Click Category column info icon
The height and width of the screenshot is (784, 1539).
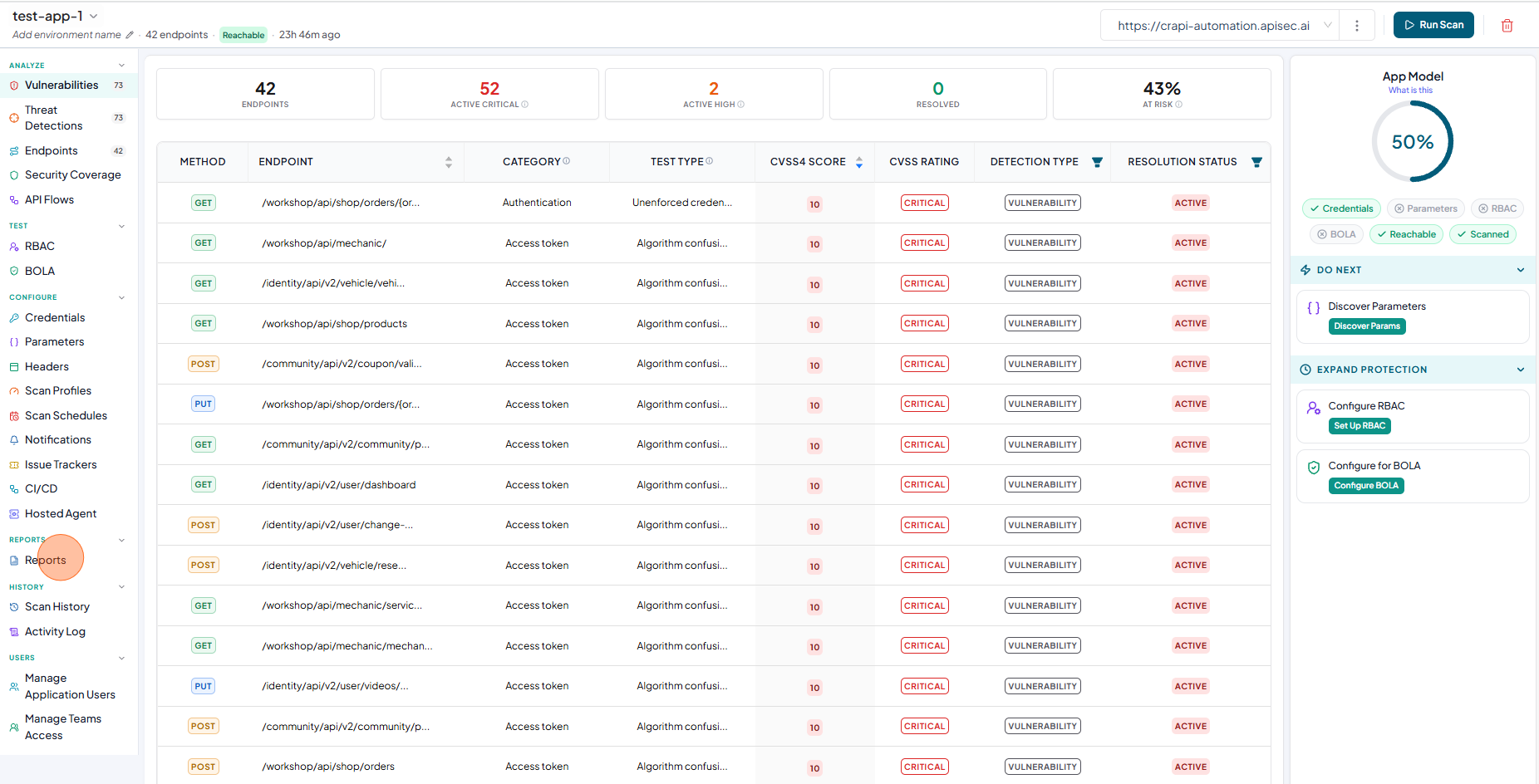[x=567, y=161]
